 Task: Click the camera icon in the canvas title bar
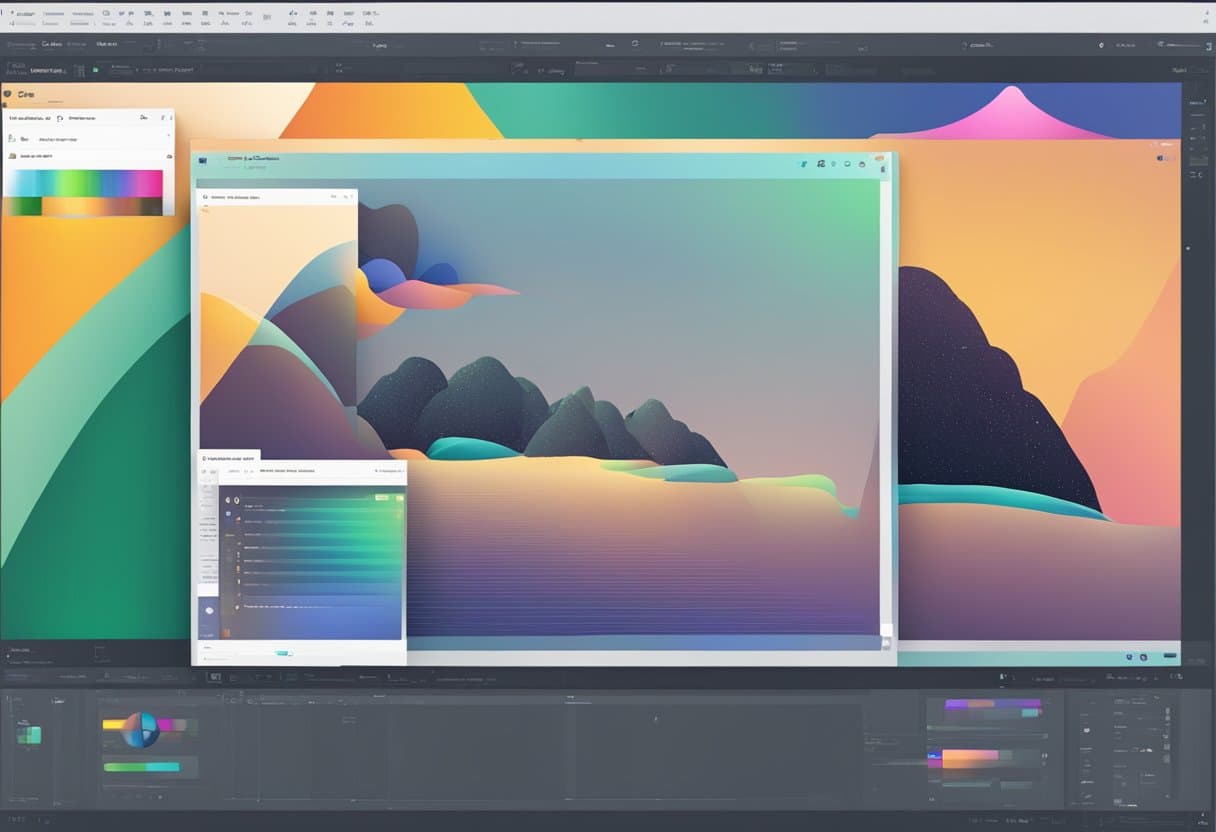(862, 164)
